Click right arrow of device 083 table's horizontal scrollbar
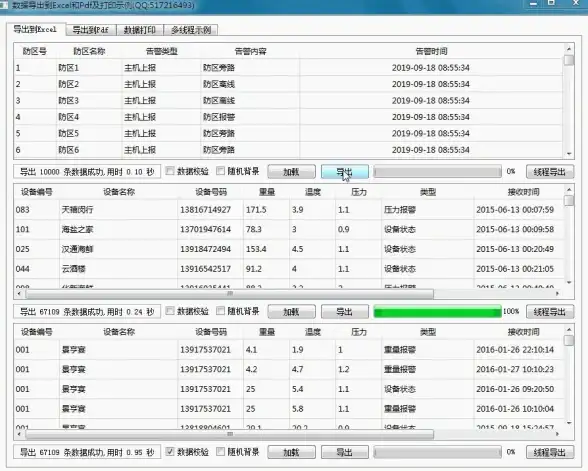The height and width of the screenshot is (471, 588). (558, 294)
